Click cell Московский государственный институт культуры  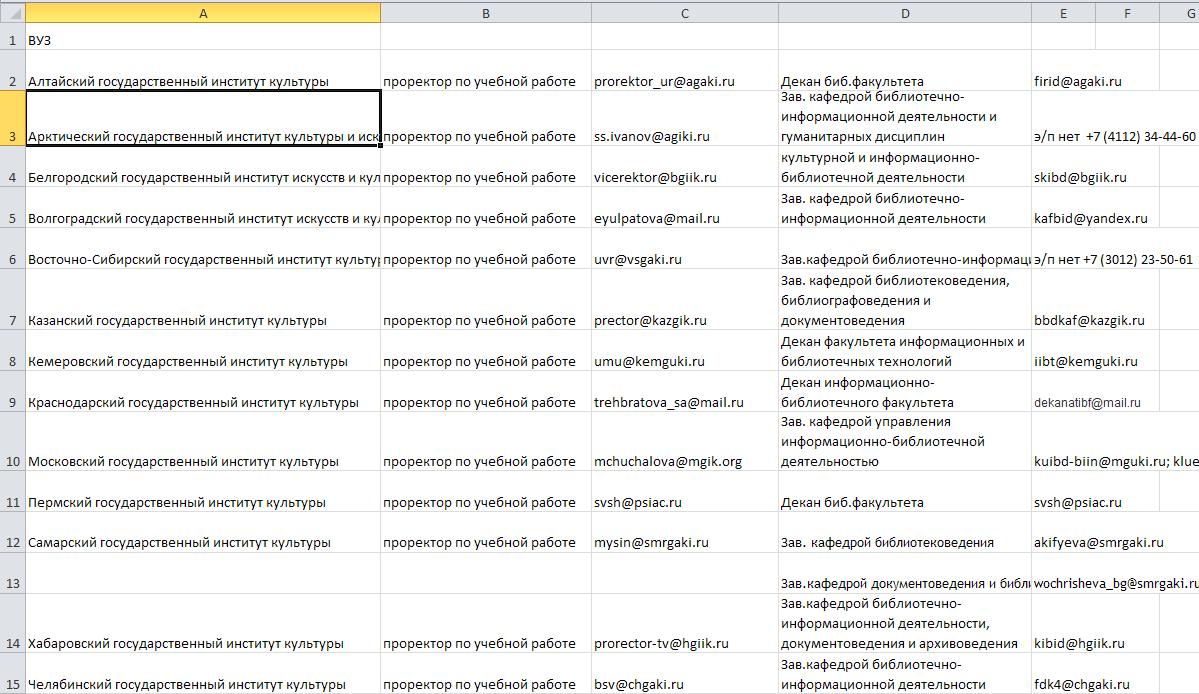[x=203, y=441]
